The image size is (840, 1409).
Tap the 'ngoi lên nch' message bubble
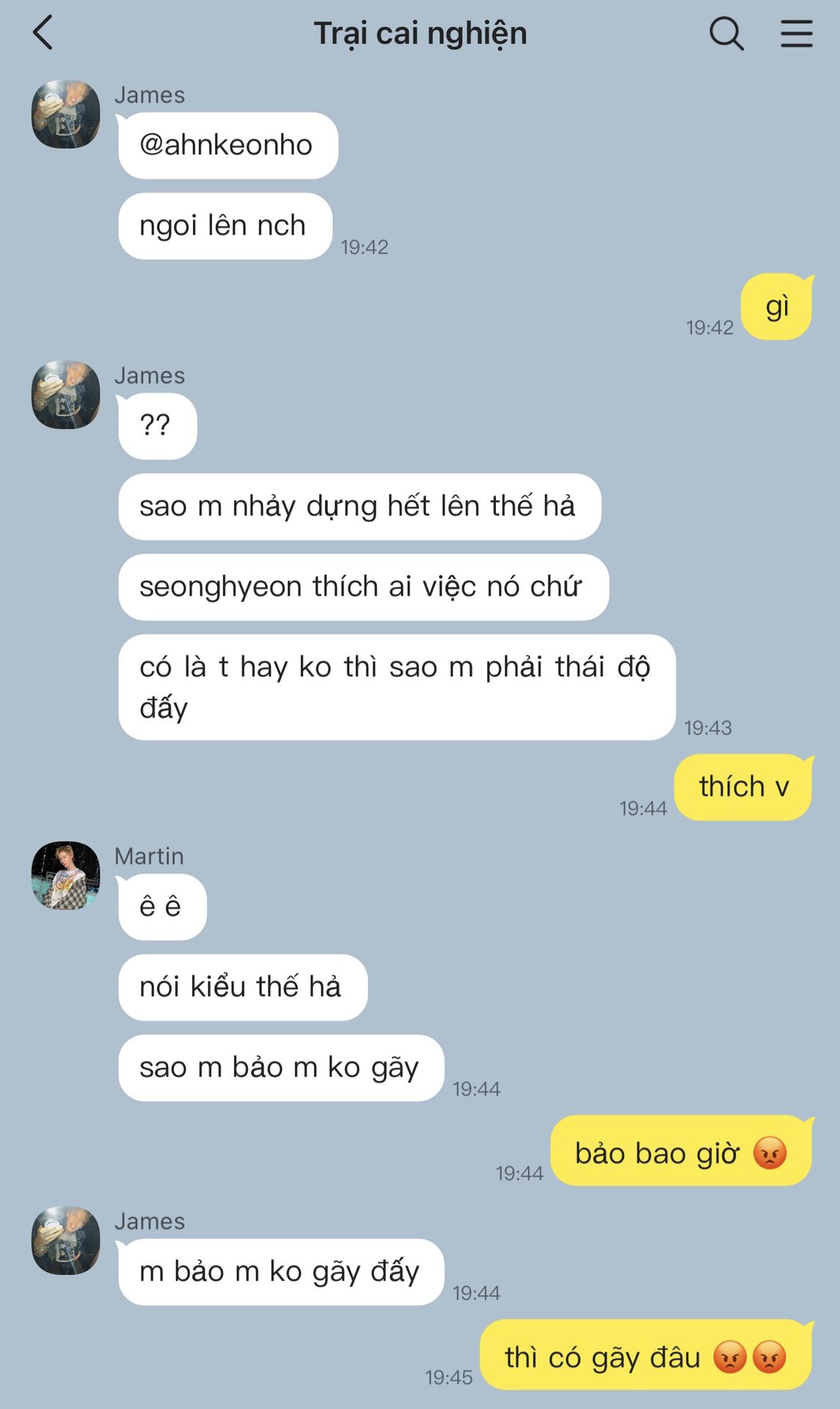(225, 226)
